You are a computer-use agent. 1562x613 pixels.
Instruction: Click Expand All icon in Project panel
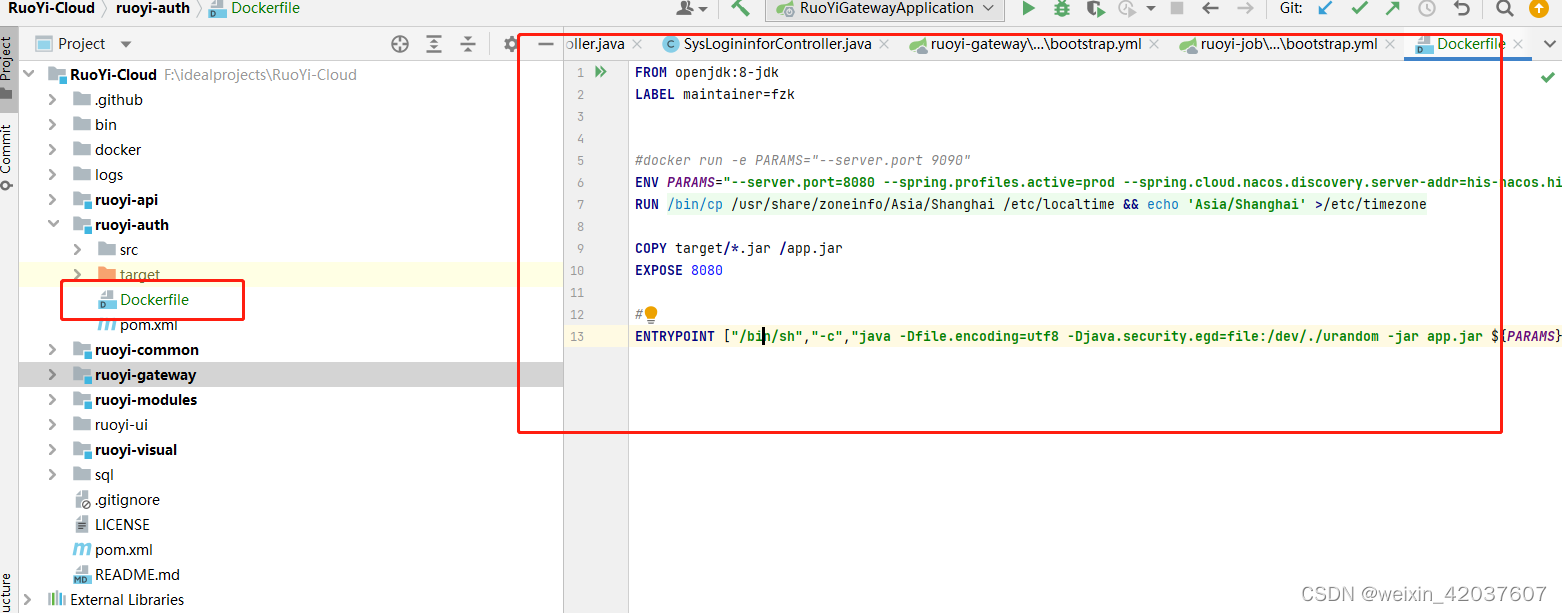tap(434, 44)
